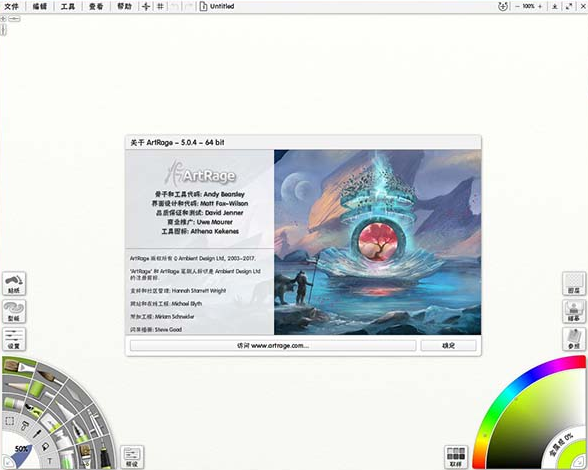Open the Layers panel button
Screen dimensions: 588x470
pyautogui.click(x=574, y=284)
